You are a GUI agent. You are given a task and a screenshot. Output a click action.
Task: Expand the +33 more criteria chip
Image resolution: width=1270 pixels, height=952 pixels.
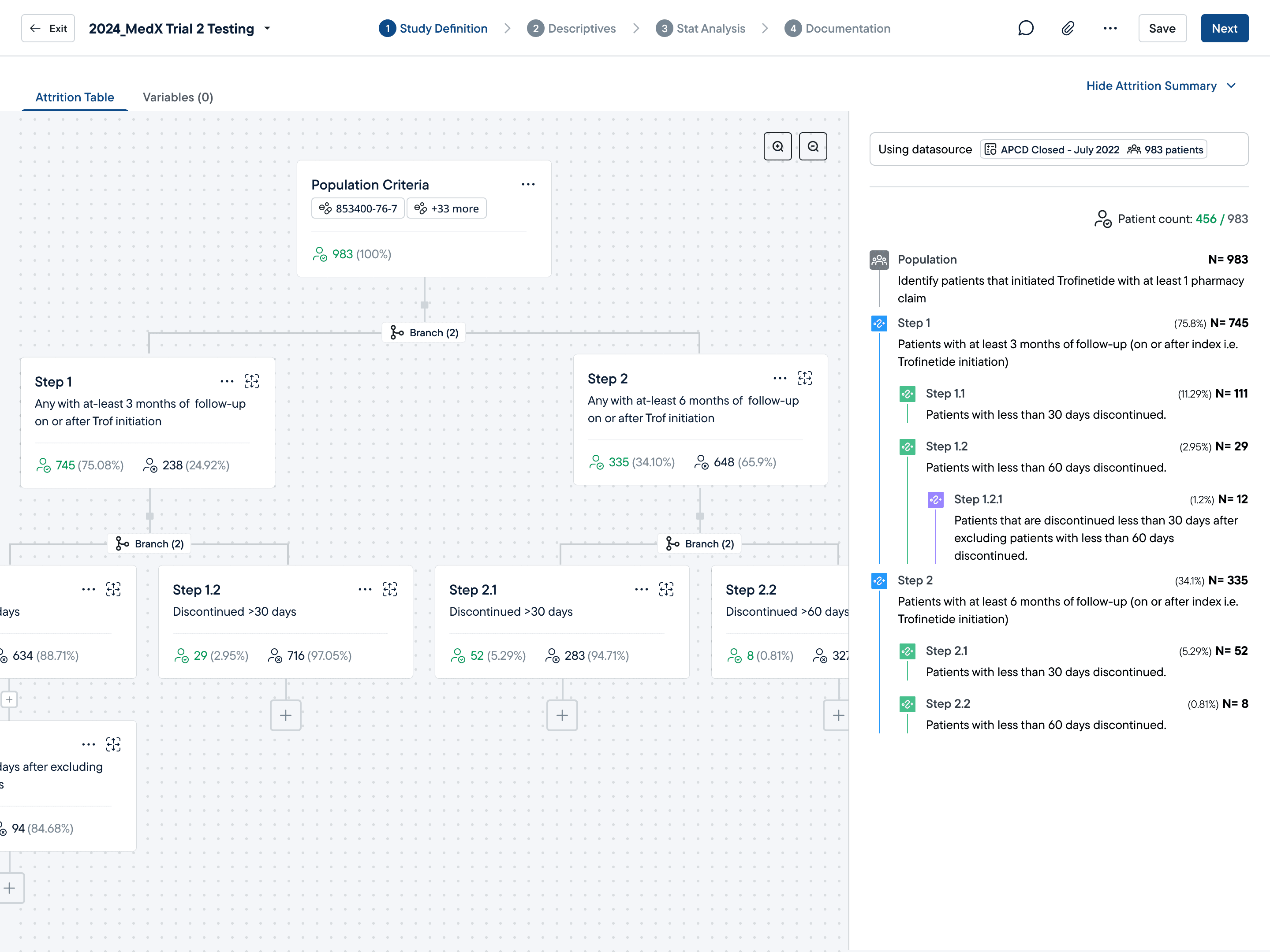tap(446, 208)
